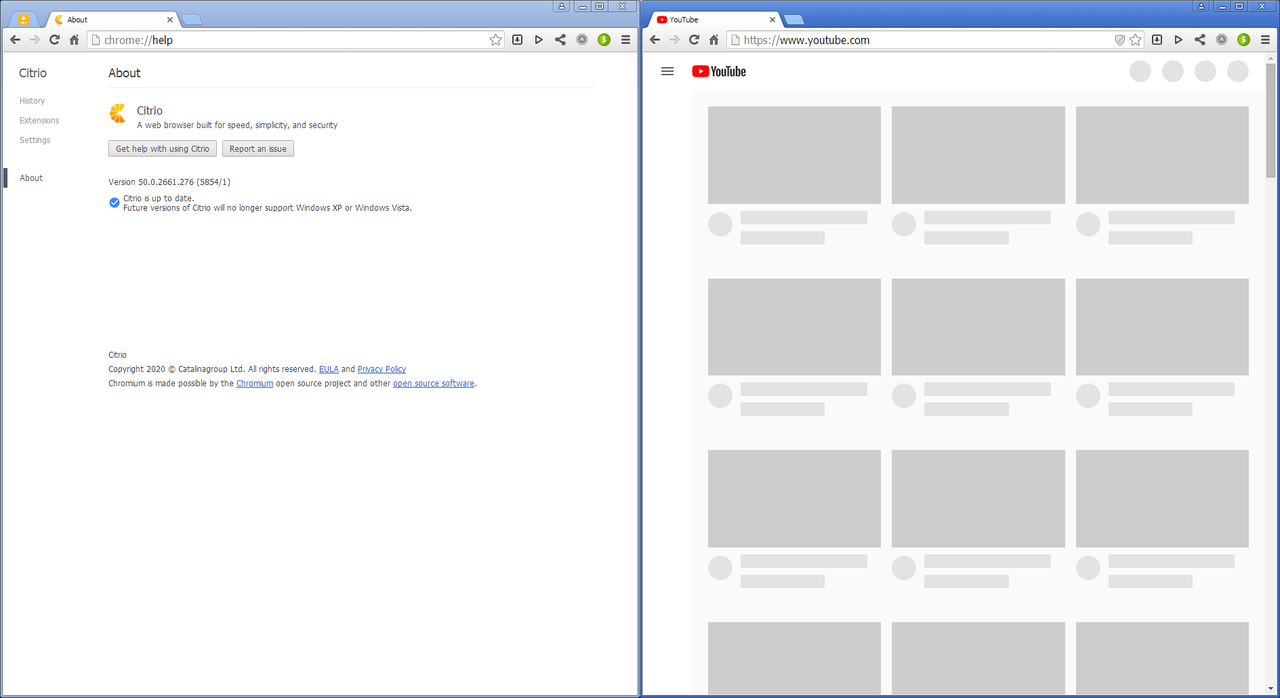Select About in Citrio sidebar
1280x698 pixels.
click(x=31, y=178)
